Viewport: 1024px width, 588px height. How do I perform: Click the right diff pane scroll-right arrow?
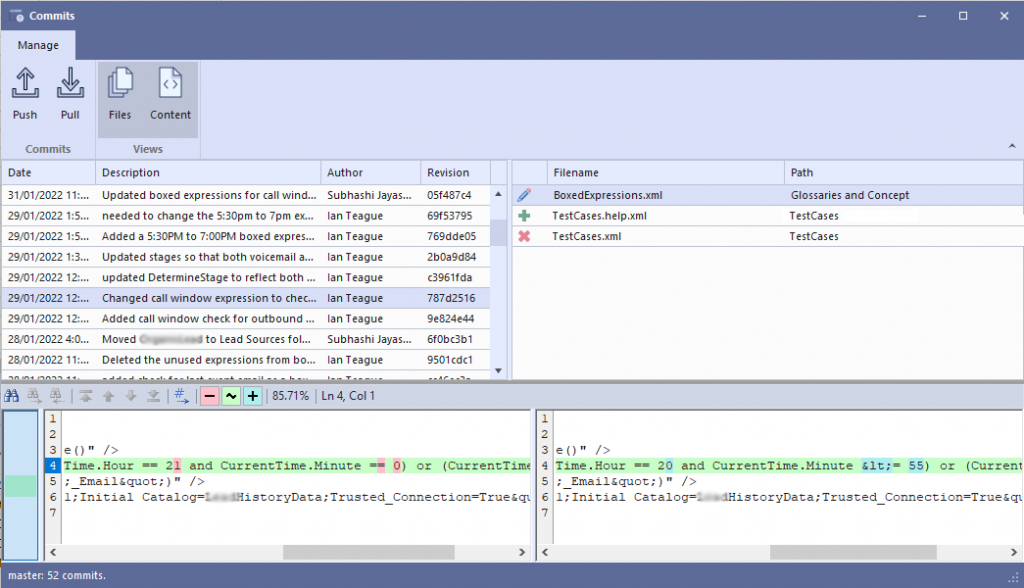[1014, 553]
